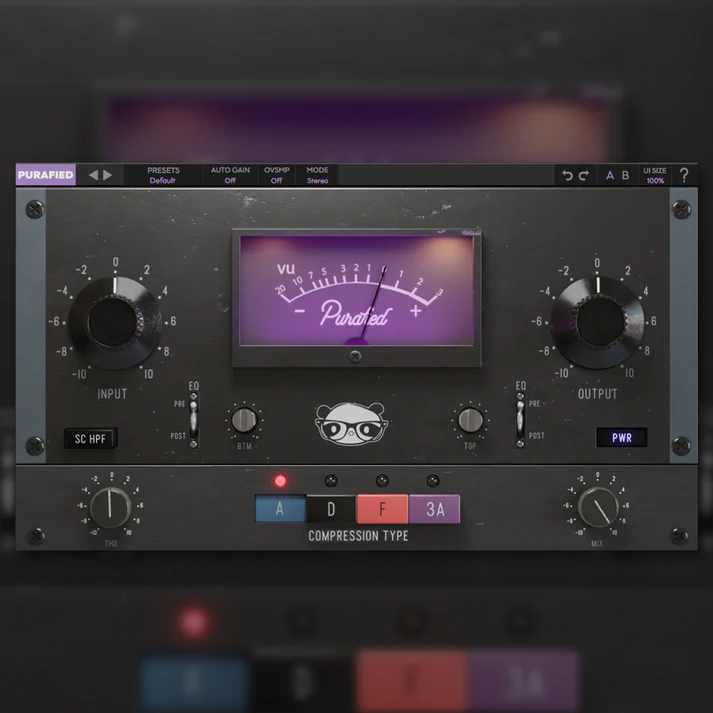
Task: Select compression type D
Action: [x=331, y=509]
